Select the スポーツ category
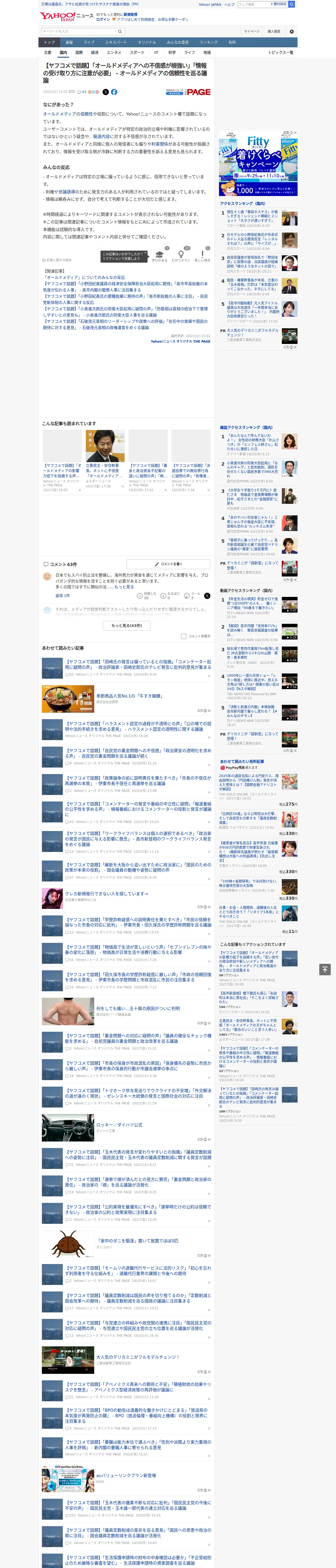 click(137, 52)
